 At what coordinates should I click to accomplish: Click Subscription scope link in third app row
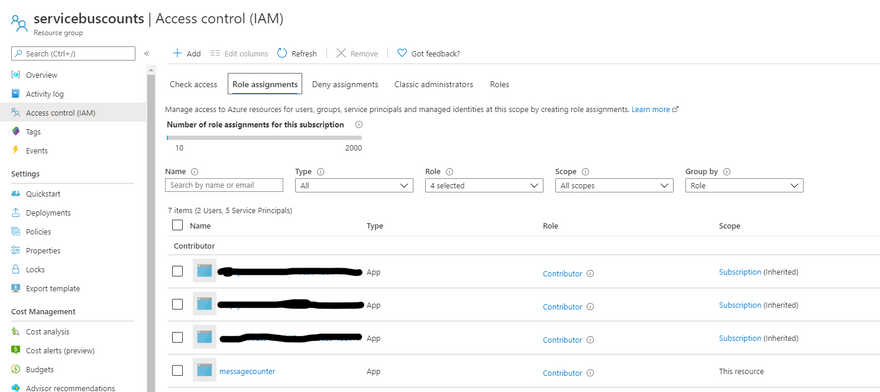coord(740,338)
